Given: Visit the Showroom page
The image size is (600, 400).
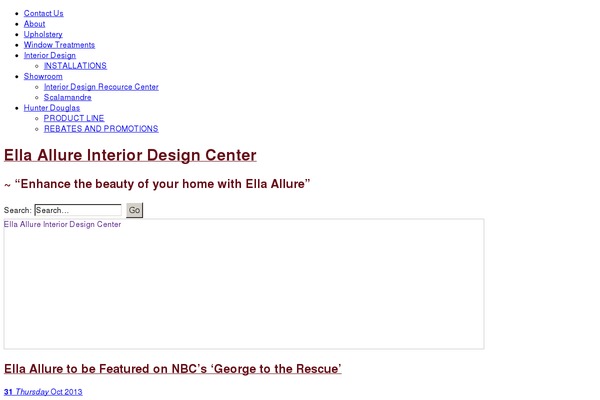Looking at the screenshot, I should point(43,76).
